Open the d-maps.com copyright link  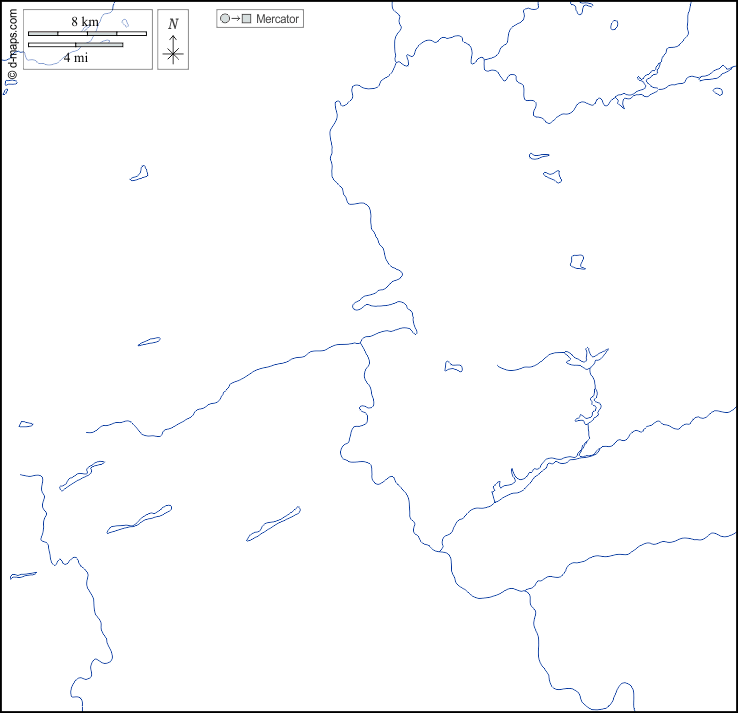pyautogui.click(x=12, y=48)
